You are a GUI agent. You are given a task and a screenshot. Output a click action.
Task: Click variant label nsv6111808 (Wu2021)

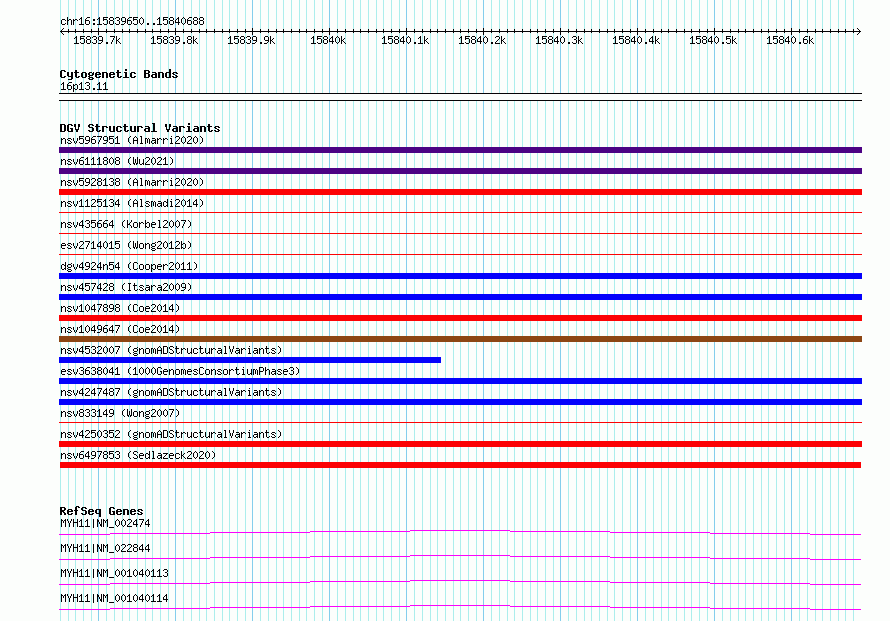pyautogui.click(x=117, y=161)
